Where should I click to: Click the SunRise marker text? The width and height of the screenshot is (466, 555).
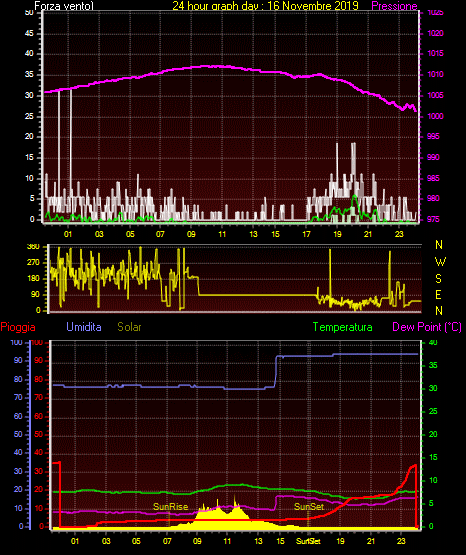[x=170, y=507]
